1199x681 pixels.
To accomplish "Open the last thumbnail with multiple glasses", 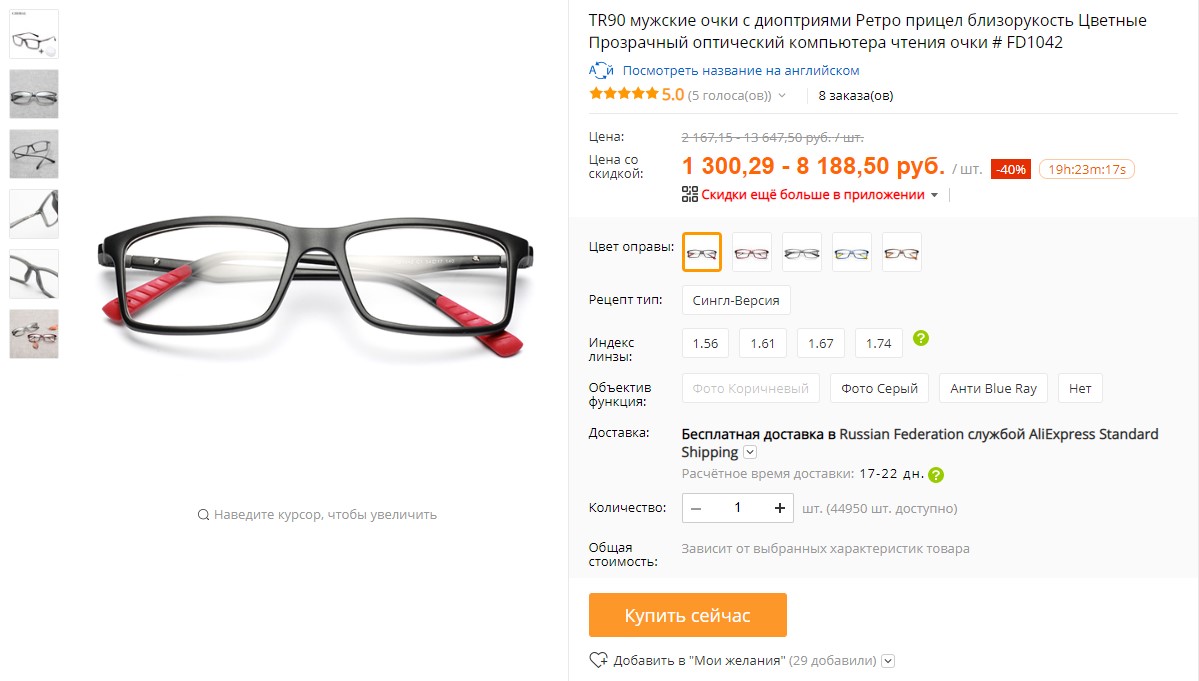I will click(34, 334).
